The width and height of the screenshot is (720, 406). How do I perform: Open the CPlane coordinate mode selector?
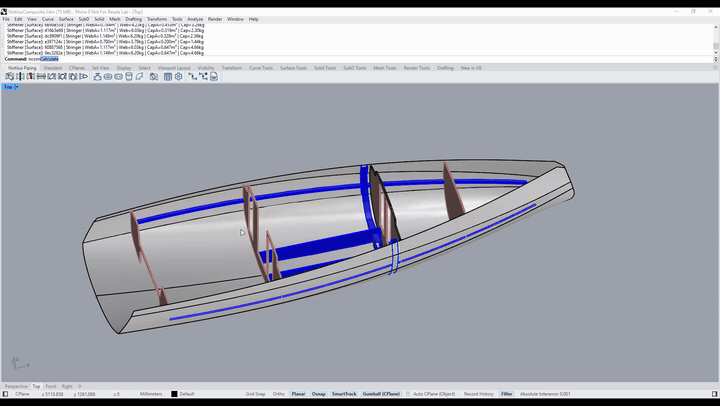(22, 394)
